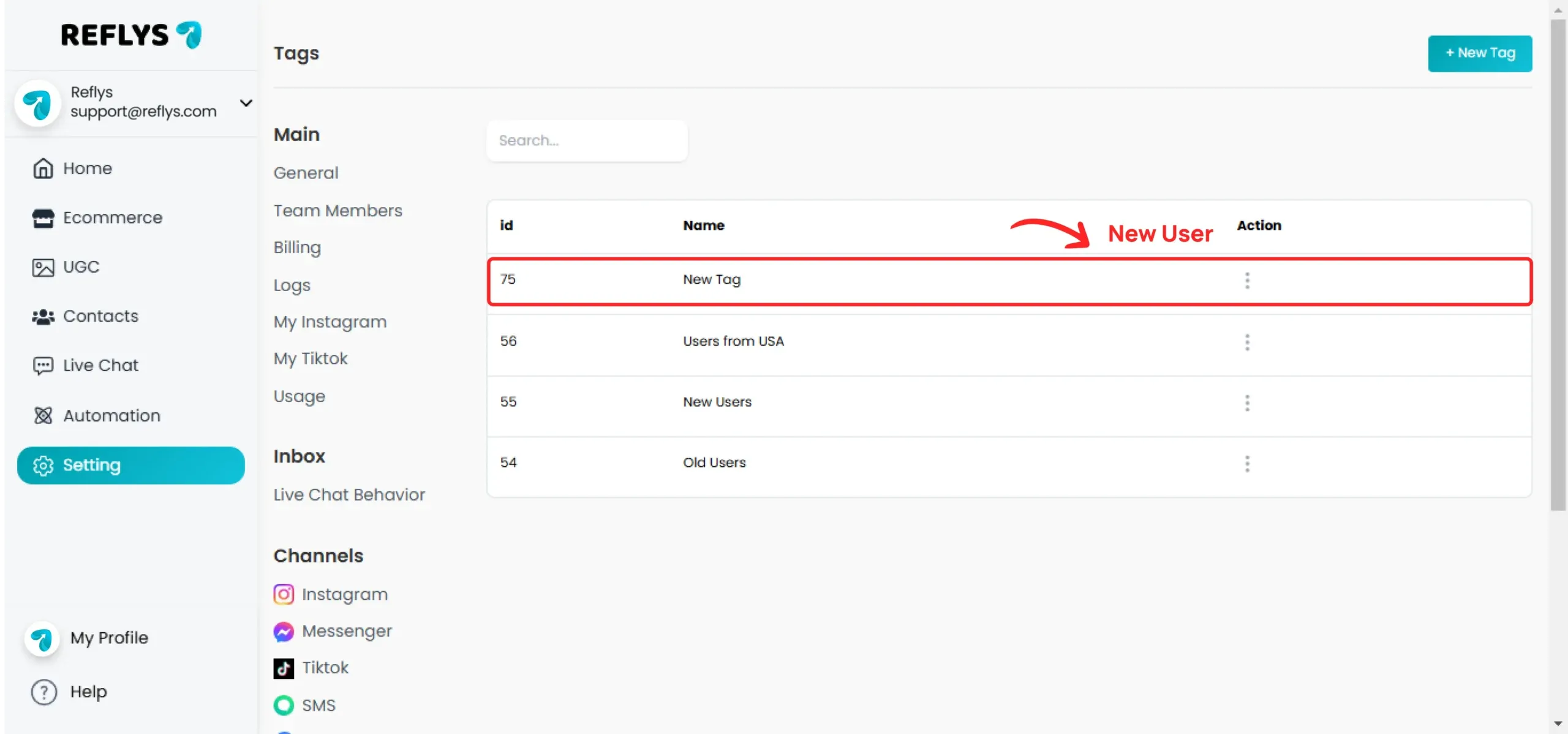Click the scrollbar down arrow
Screen dimensions: 1568x734
click(1558, 724)
